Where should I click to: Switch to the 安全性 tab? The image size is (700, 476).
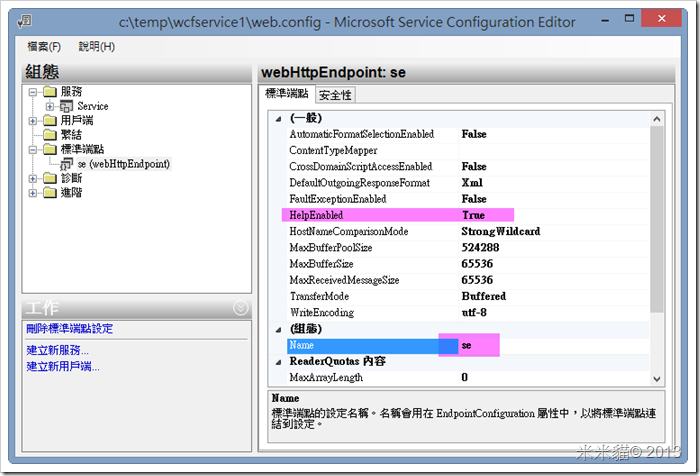pyautogui.click(x=335, y=95)
